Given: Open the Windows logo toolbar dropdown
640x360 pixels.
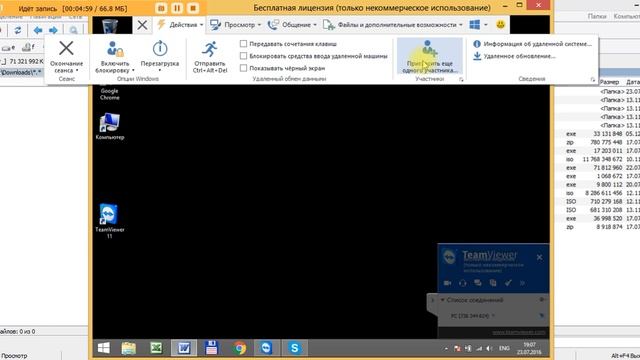Looking at the screenshot, I should [479, 25].
